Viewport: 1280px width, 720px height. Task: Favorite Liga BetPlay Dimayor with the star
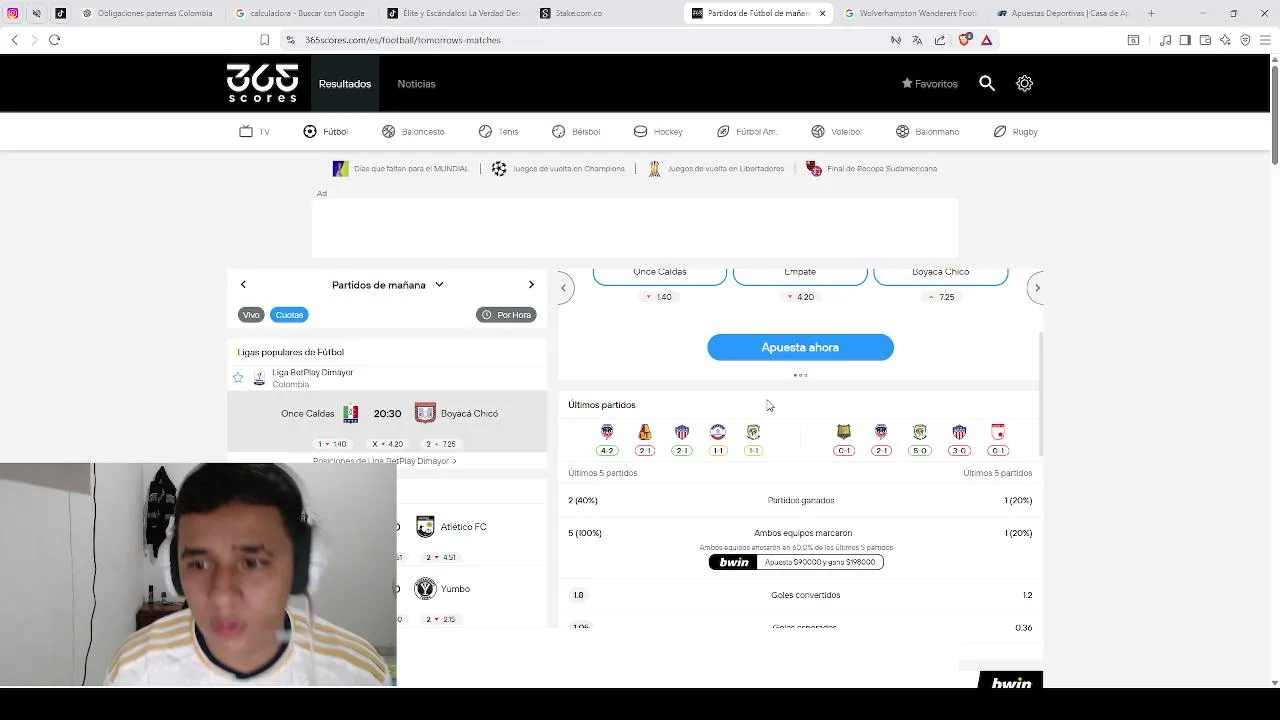(238, 378)
